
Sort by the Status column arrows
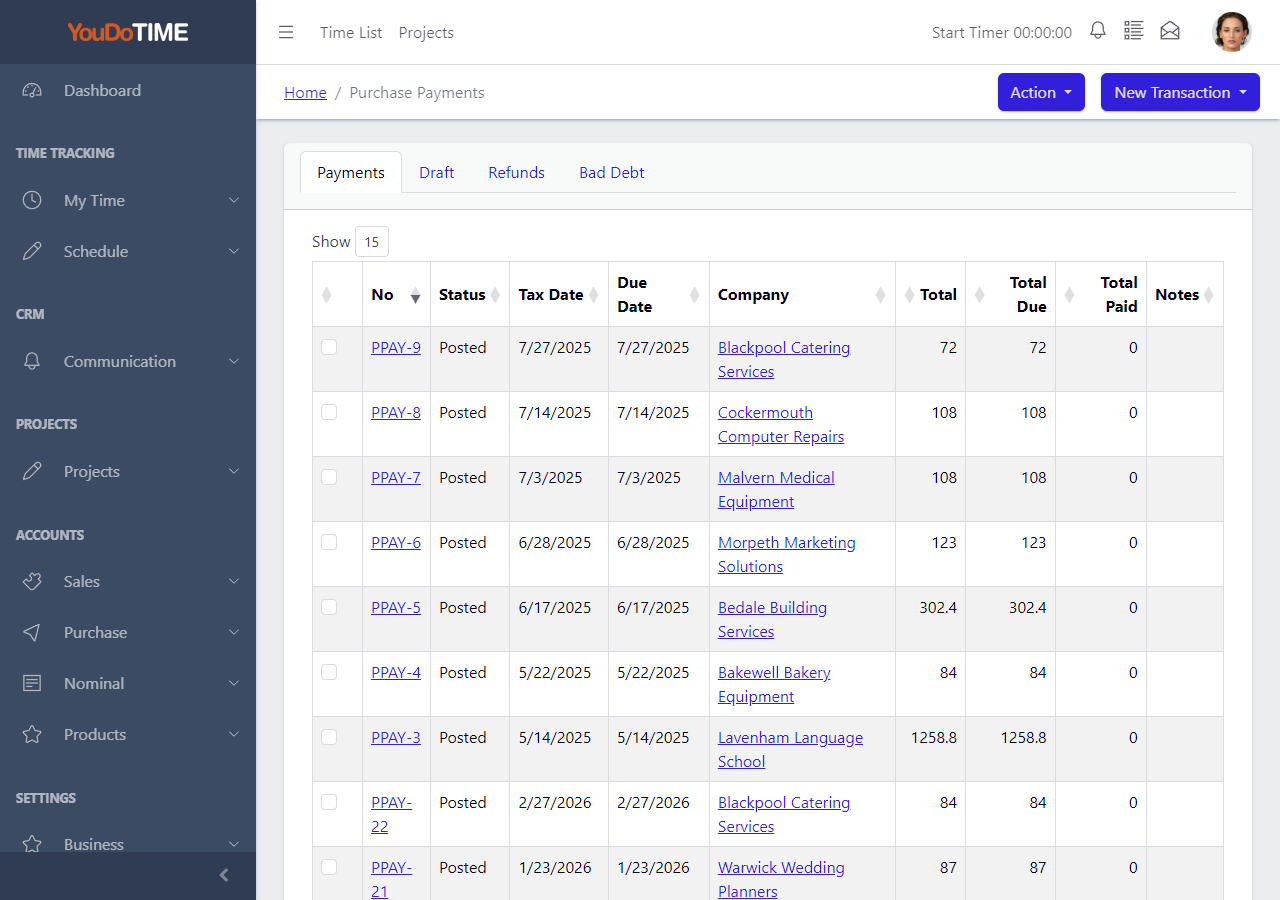coord(495,295)
